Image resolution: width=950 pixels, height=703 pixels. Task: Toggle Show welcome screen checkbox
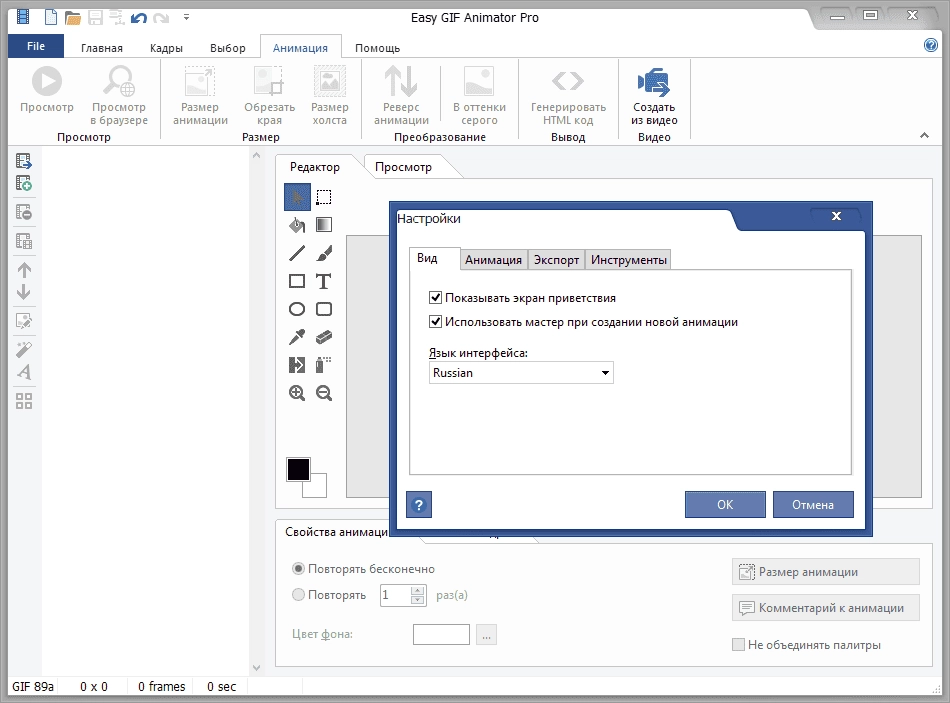[x=435, y=298]
